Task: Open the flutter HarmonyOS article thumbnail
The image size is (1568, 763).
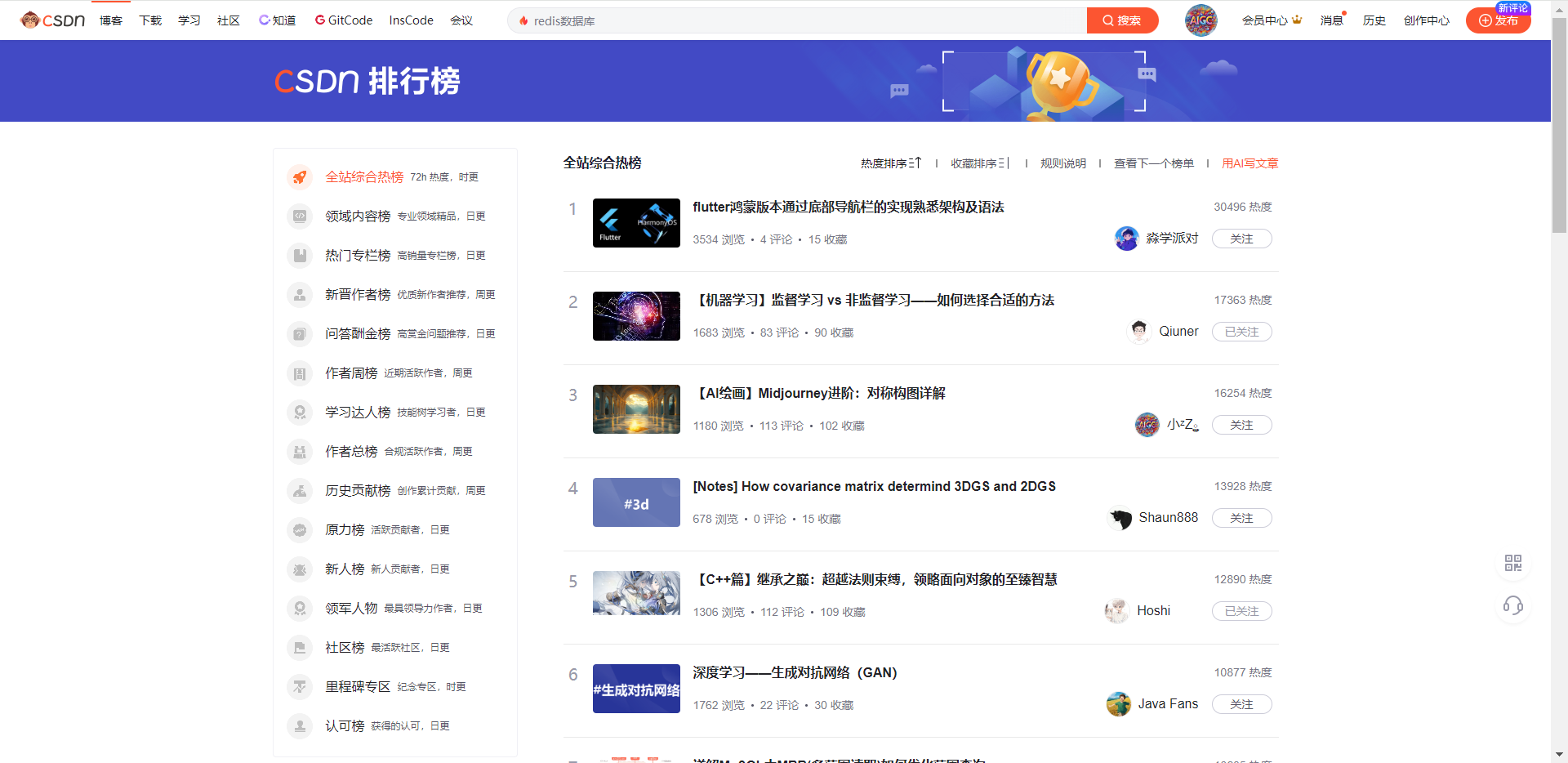Action: (636, 223)
